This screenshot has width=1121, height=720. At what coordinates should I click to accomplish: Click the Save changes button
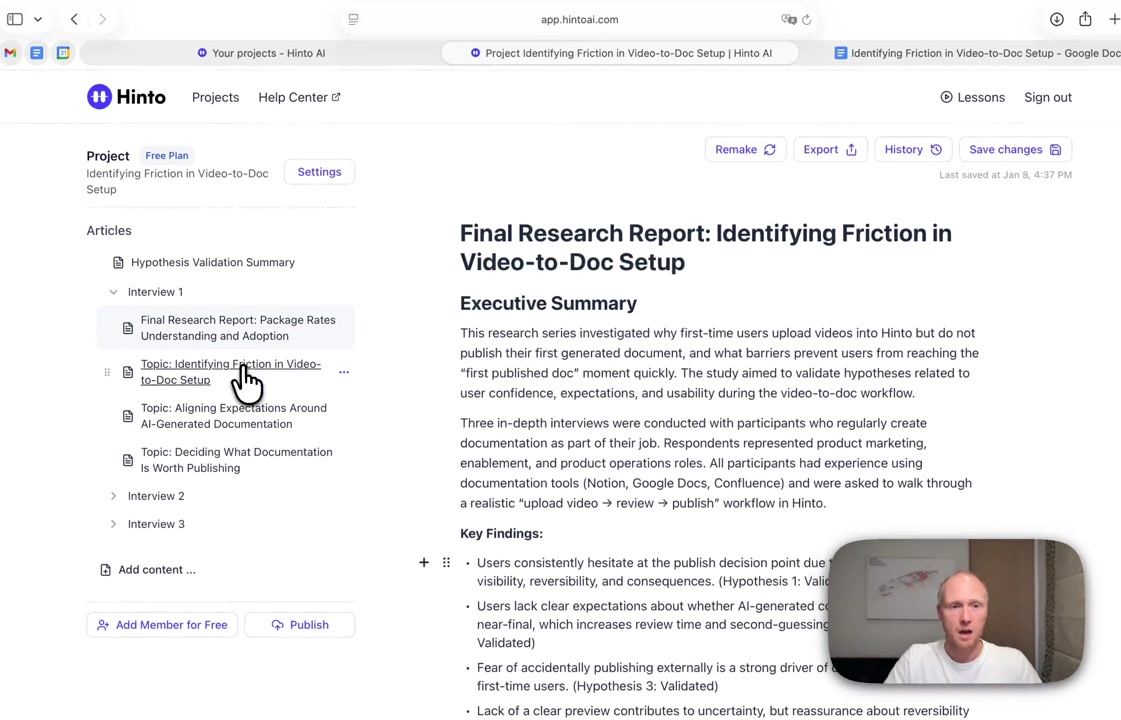tap(1015, 150)
